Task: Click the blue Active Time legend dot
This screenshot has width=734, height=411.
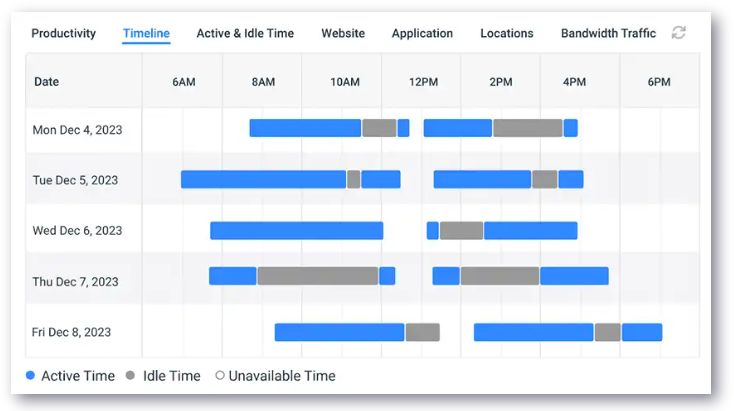Action: pos(30,375)
